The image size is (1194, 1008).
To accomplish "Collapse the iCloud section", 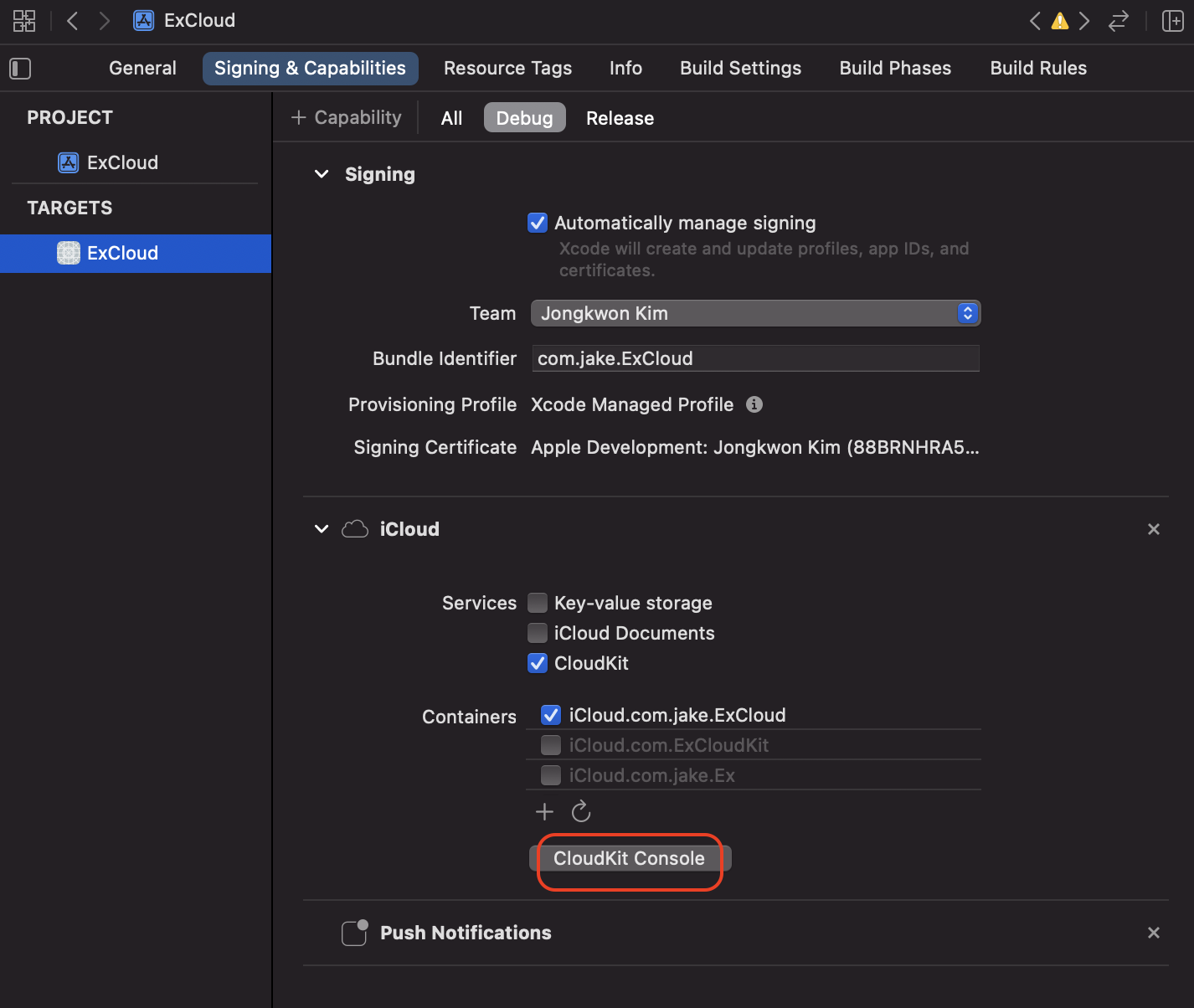I will [322, 529].
